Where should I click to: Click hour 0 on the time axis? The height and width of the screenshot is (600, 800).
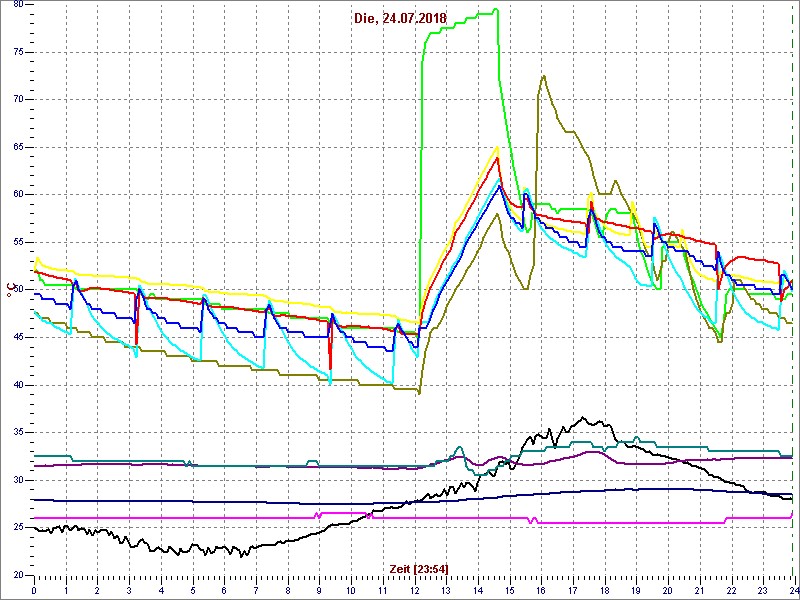[x=34, y=591]
